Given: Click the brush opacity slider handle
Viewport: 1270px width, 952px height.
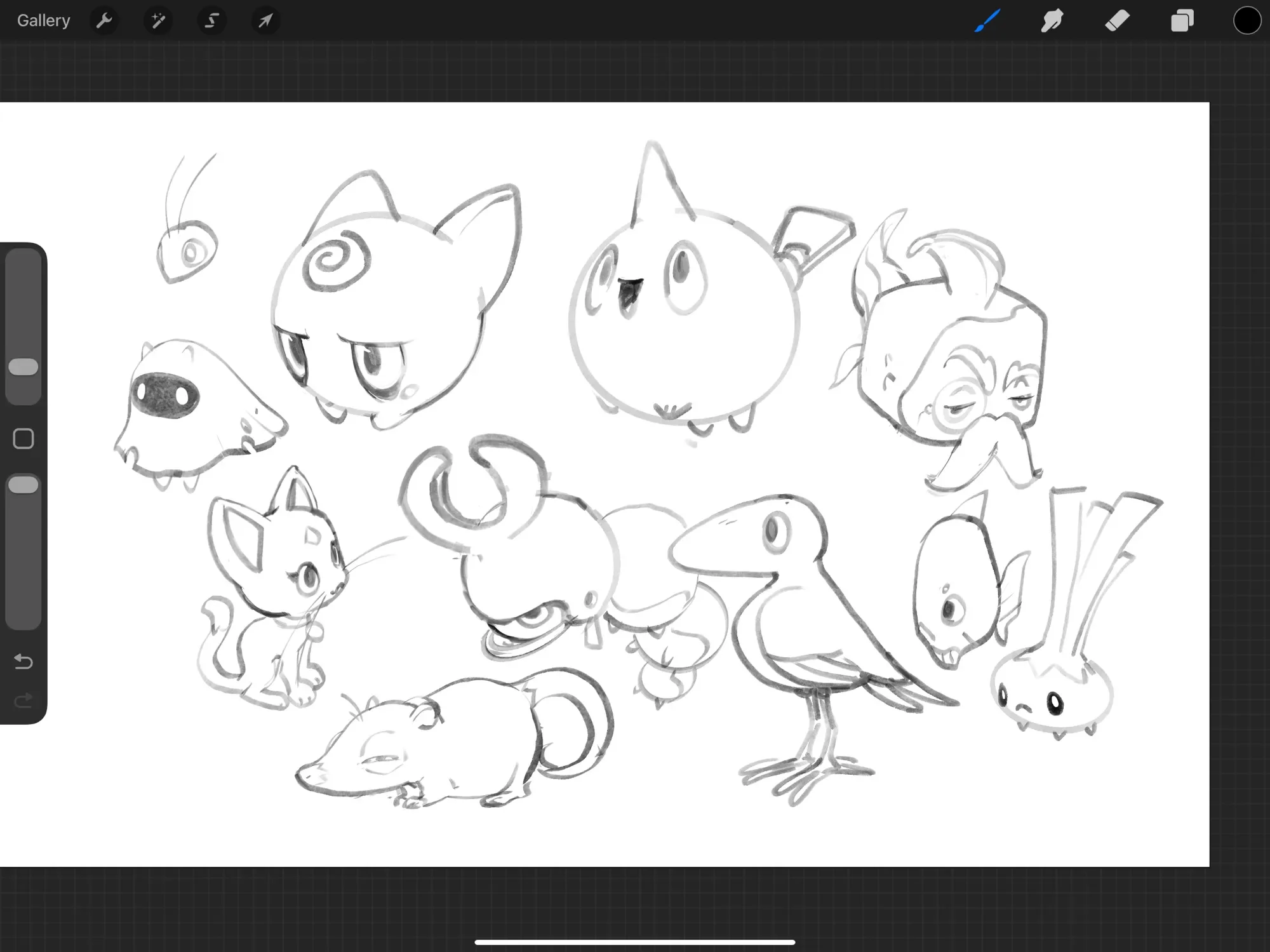Looking at the screenshot, I should pyautogui.click(x=23, y=485).
